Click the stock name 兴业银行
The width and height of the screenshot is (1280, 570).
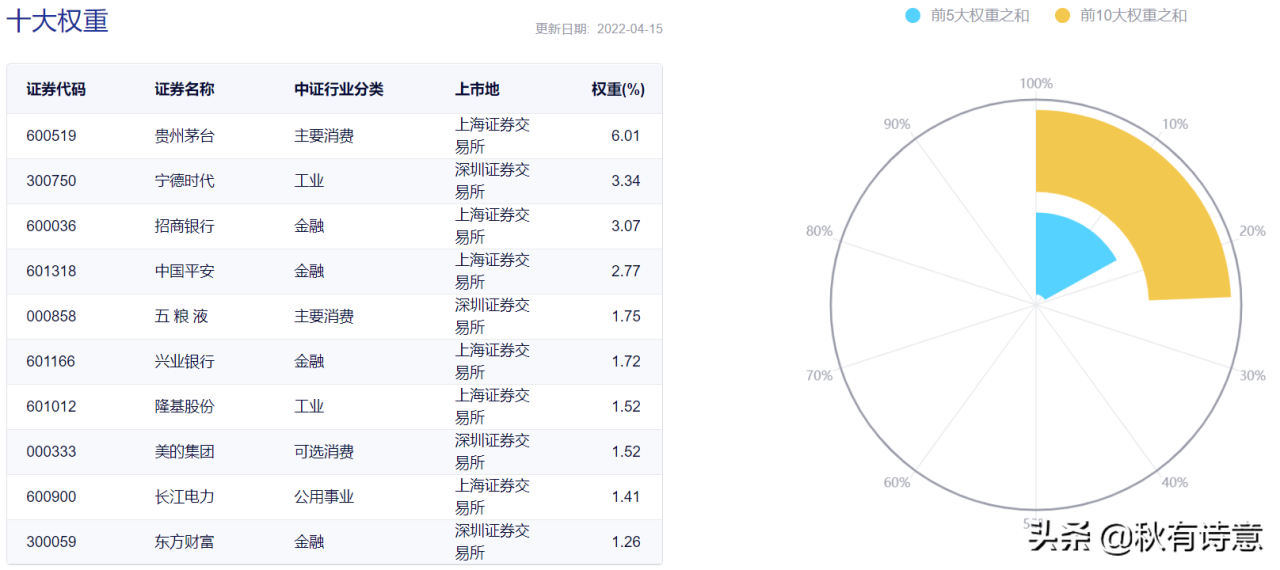(184, 361)
